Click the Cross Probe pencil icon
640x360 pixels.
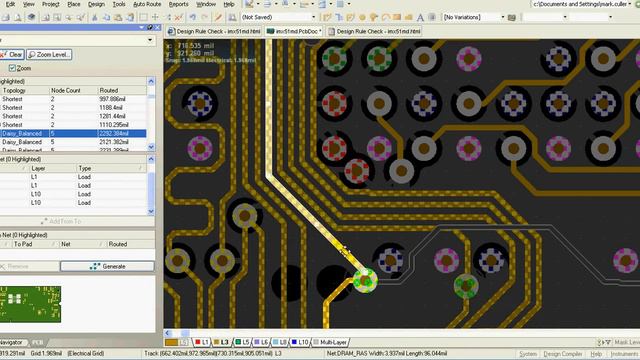tap(218, 17)
